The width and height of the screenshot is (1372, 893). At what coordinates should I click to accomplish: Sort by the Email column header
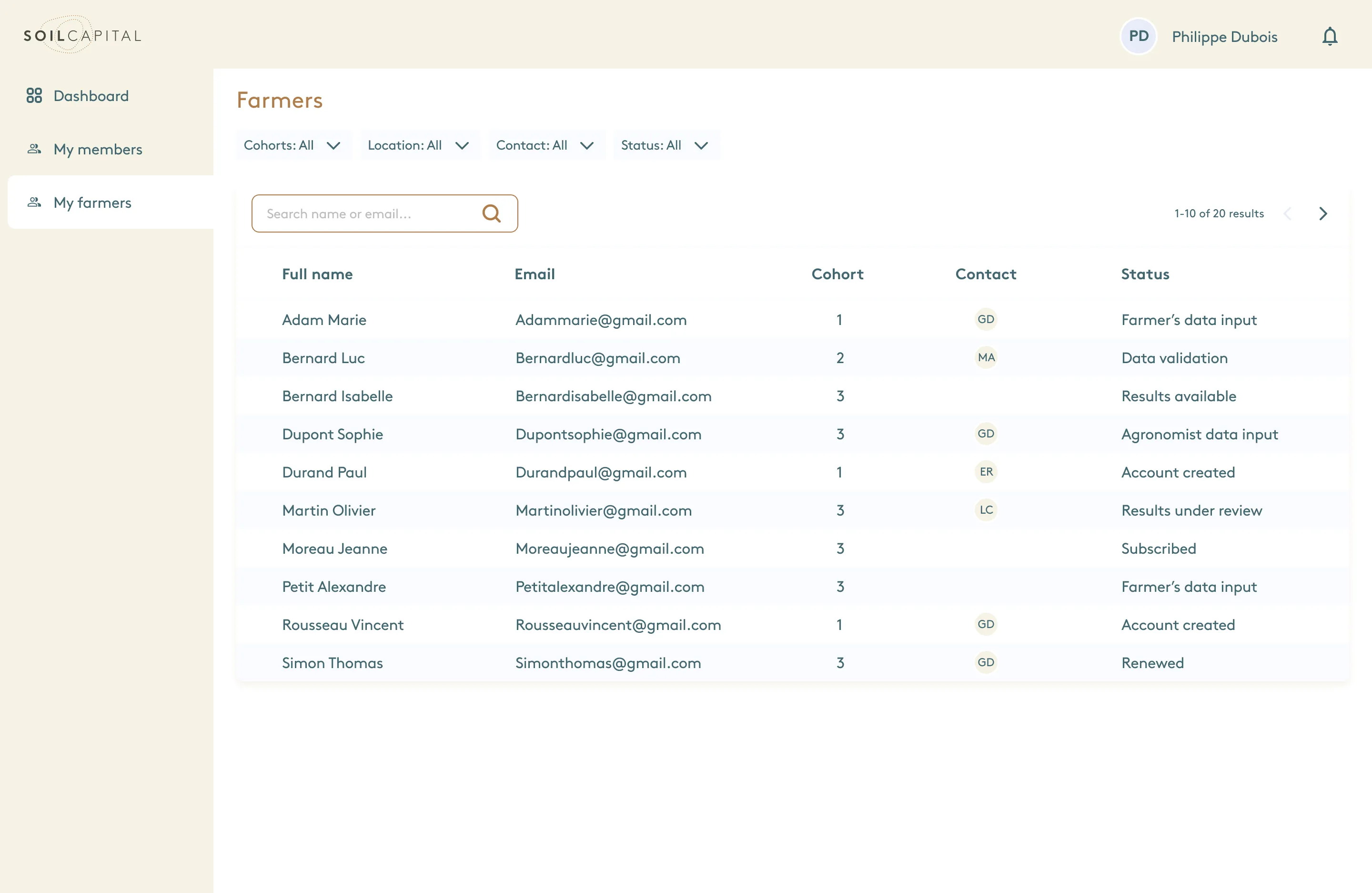535,274
